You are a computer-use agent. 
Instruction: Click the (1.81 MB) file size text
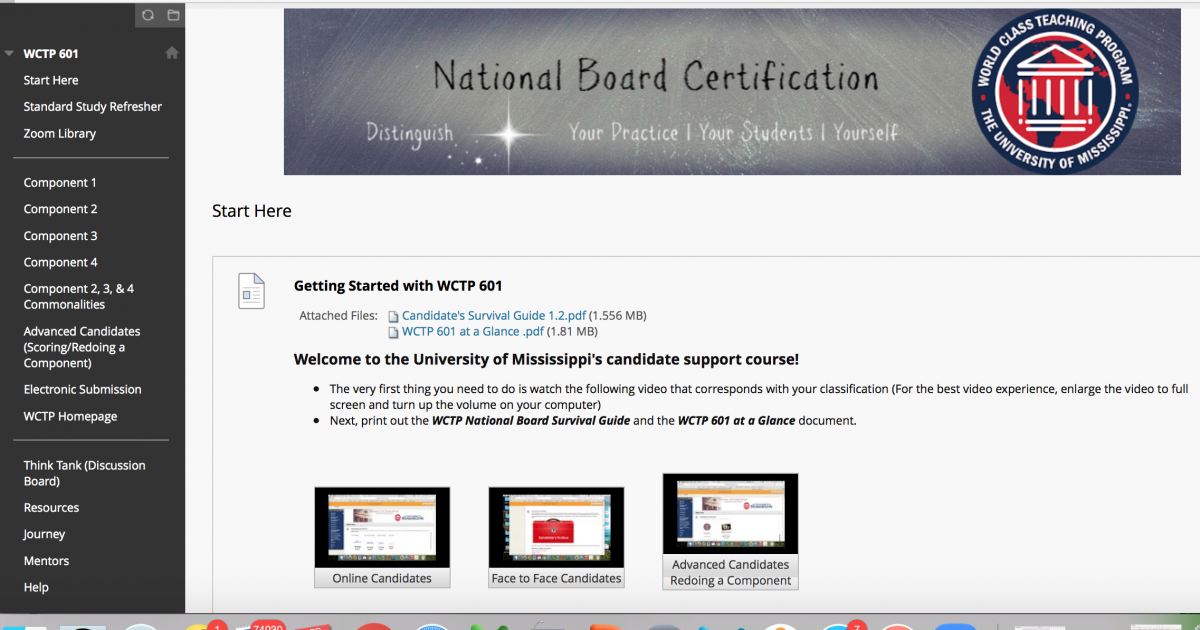click(x=573, y=332)
